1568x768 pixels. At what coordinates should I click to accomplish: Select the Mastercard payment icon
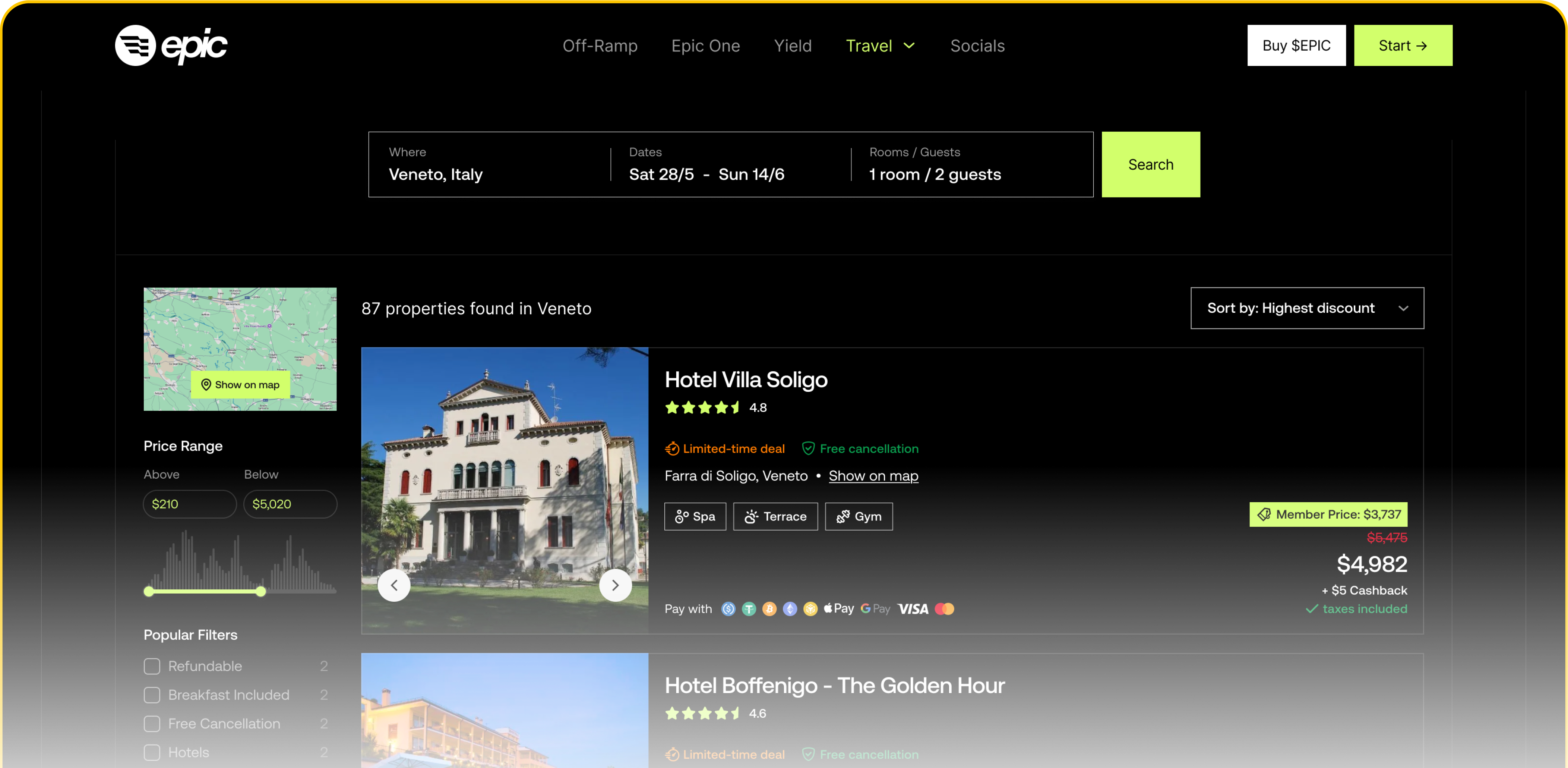(x=944, y=609)
